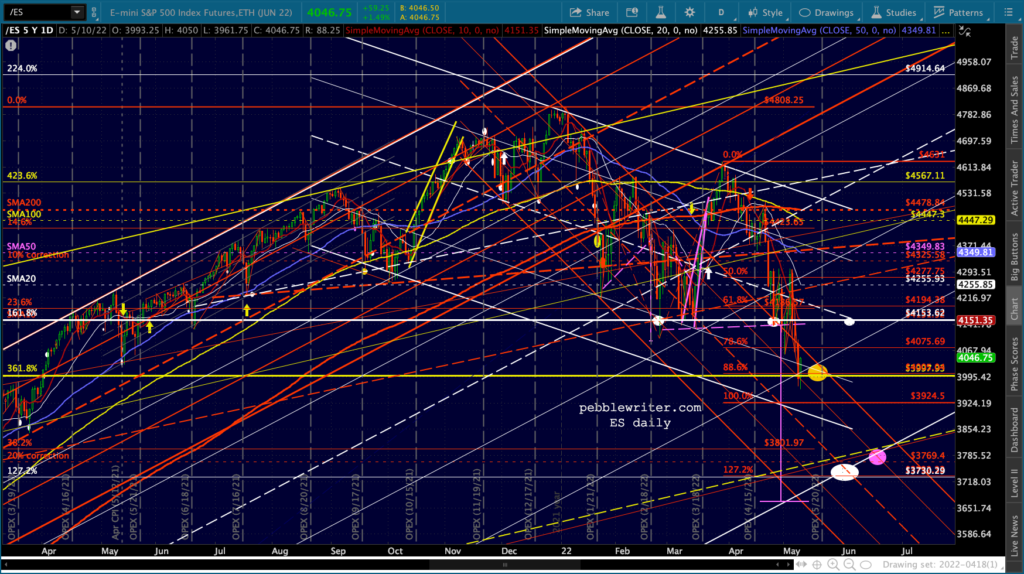The height and width of the screenshot is (574, 1024).
Task: Open the Trade sidebar tab
Action: pyautogui.click(x=1014, y=47)
